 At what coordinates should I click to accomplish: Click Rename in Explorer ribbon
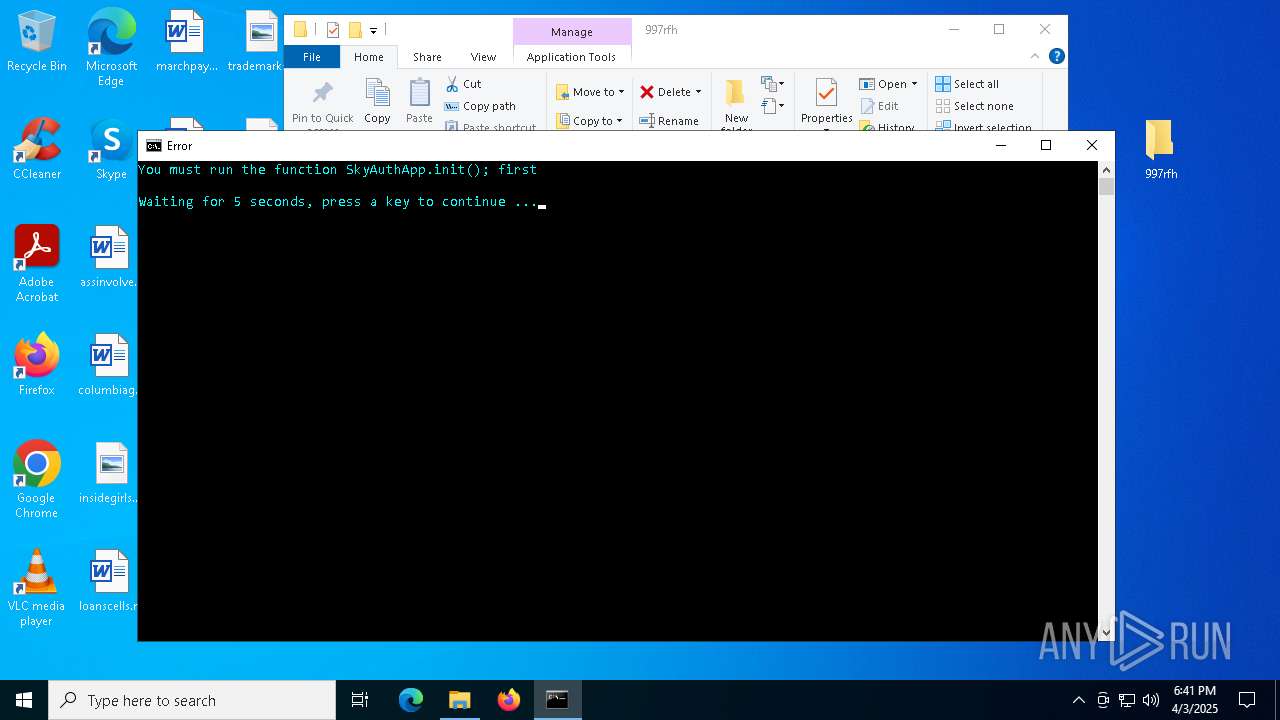click(x=669, y=121)
